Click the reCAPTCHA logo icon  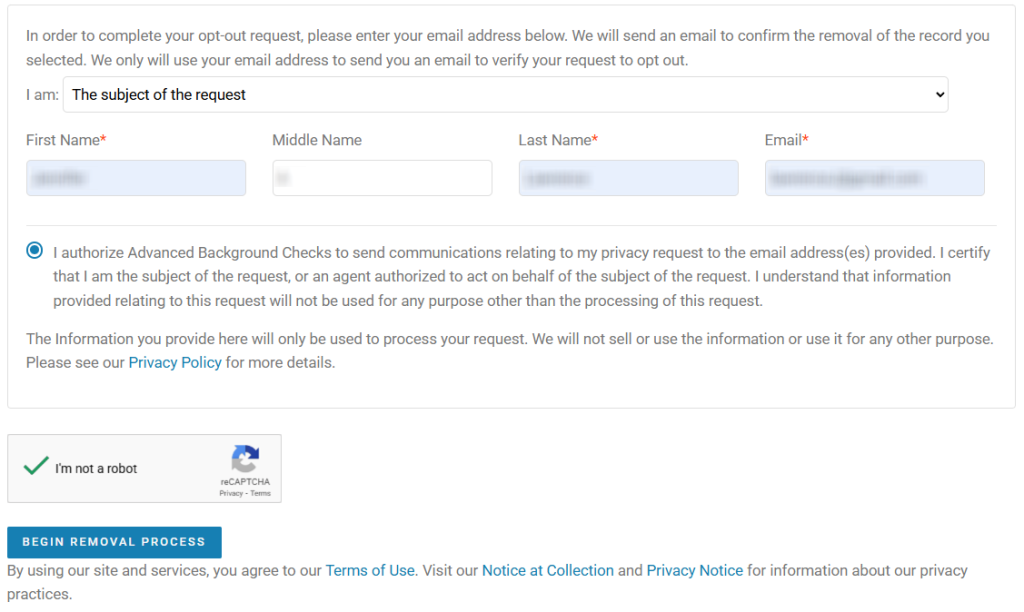pyautogui.click(x=245, y=460)
